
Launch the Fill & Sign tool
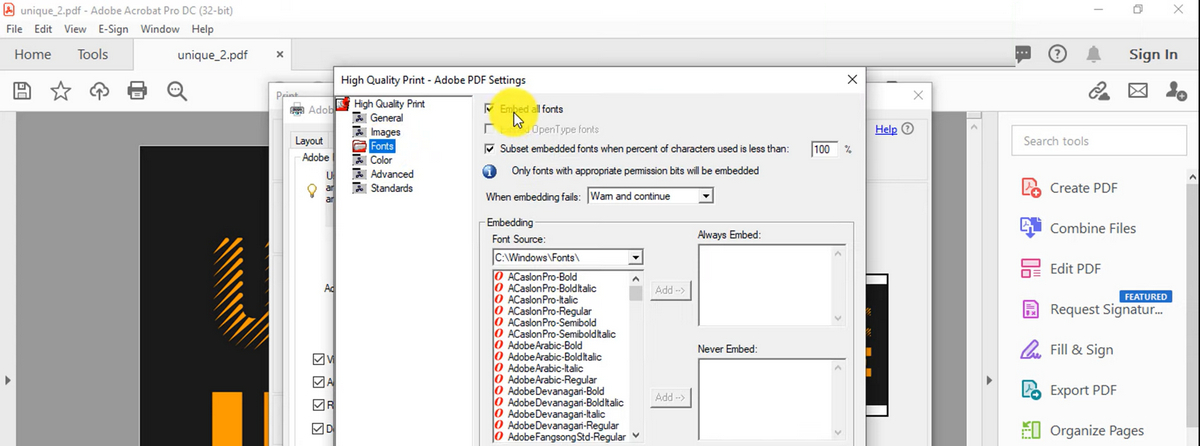1081,350
